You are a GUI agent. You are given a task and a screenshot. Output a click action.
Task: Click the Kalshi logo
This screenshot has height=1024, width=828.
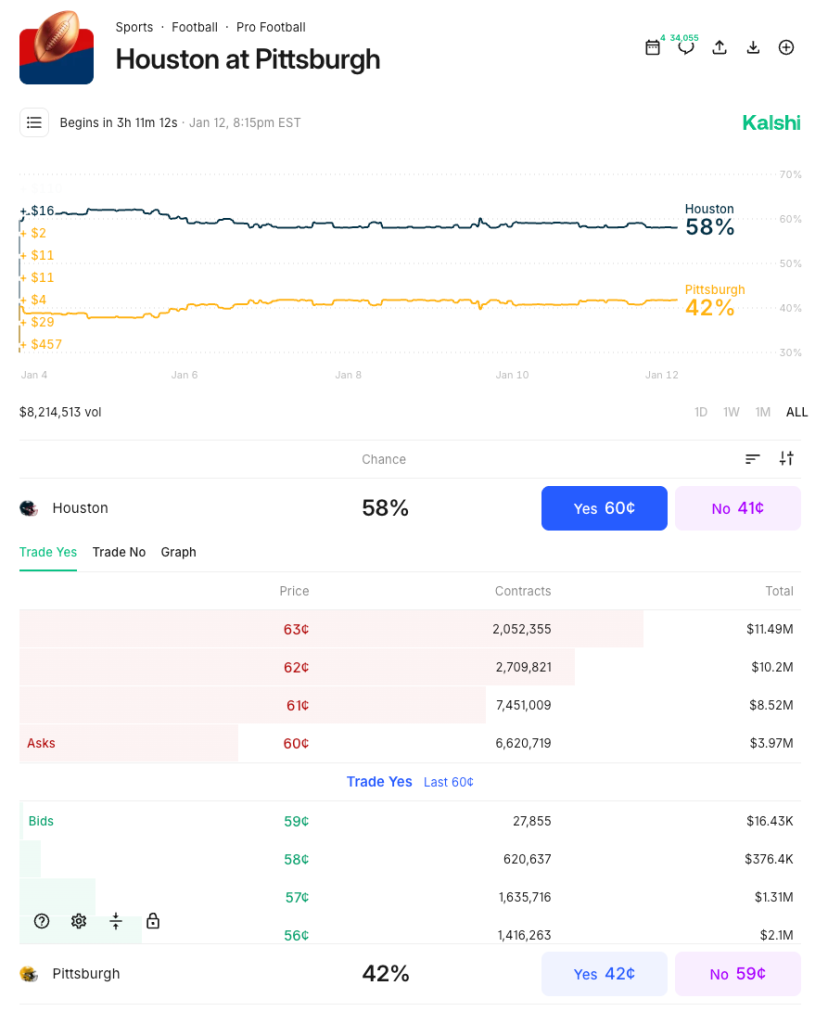(x=771, y=122)
